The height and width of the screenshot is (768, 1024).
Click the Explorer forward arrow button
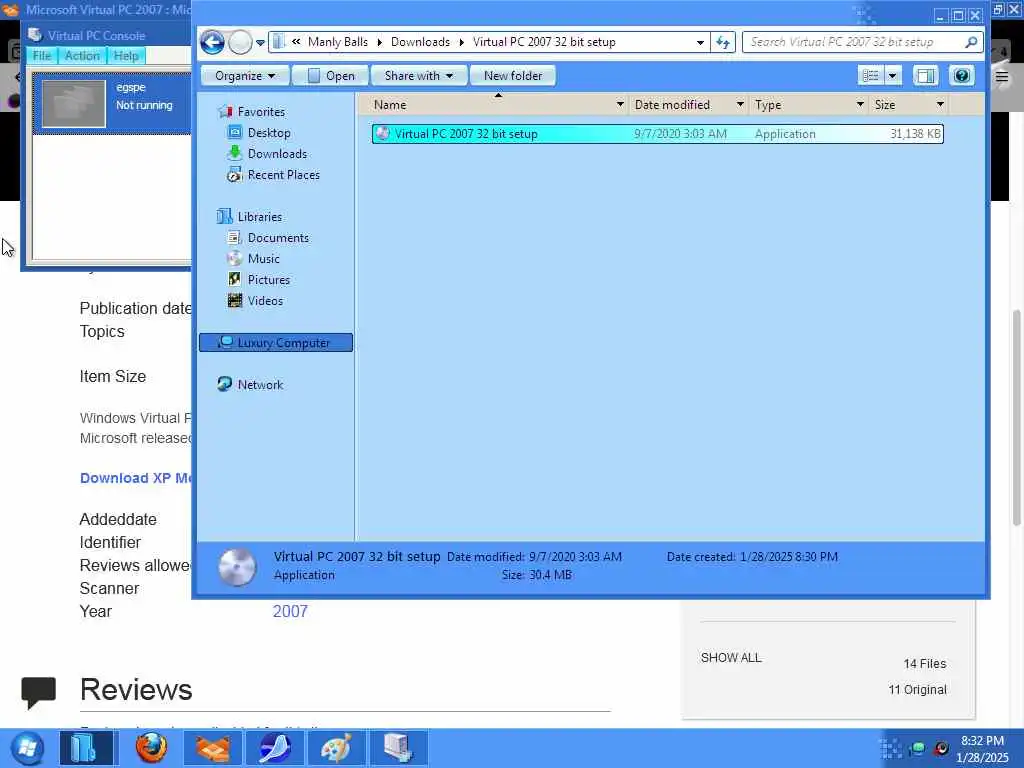click(240, 42)
